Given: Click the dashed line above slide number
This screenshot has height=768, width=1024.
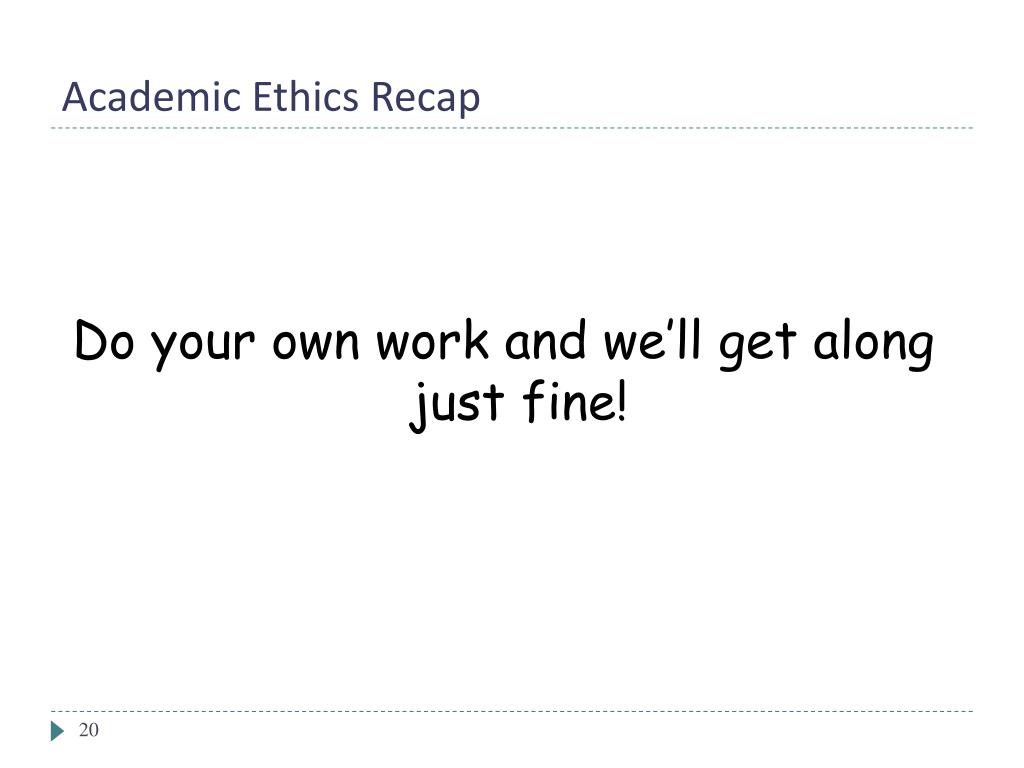Looking at the screenshot, I should click(512, 711).
